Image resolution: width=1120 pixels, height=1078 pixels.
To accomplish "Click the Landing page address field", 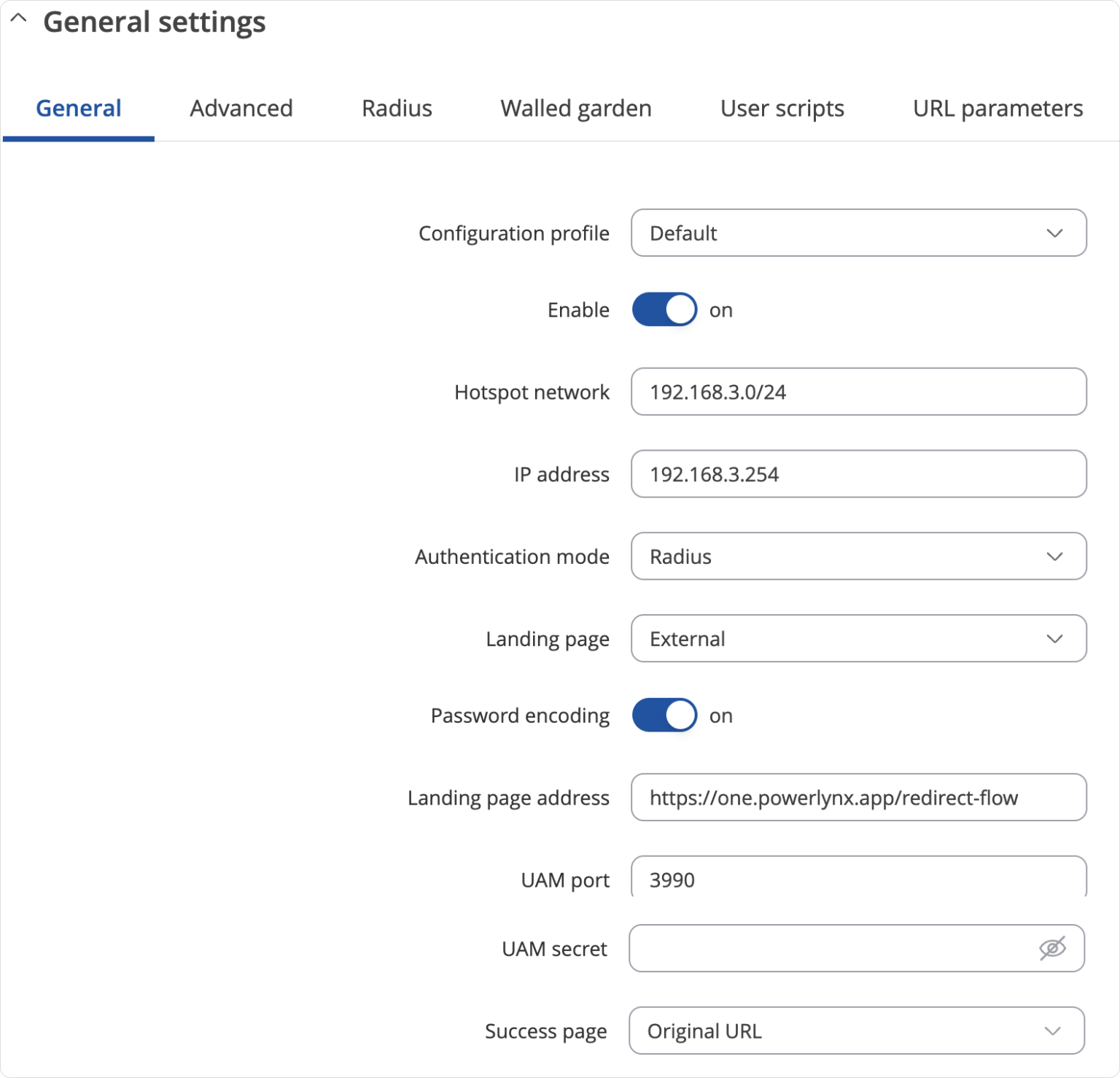I will (858, 798).
